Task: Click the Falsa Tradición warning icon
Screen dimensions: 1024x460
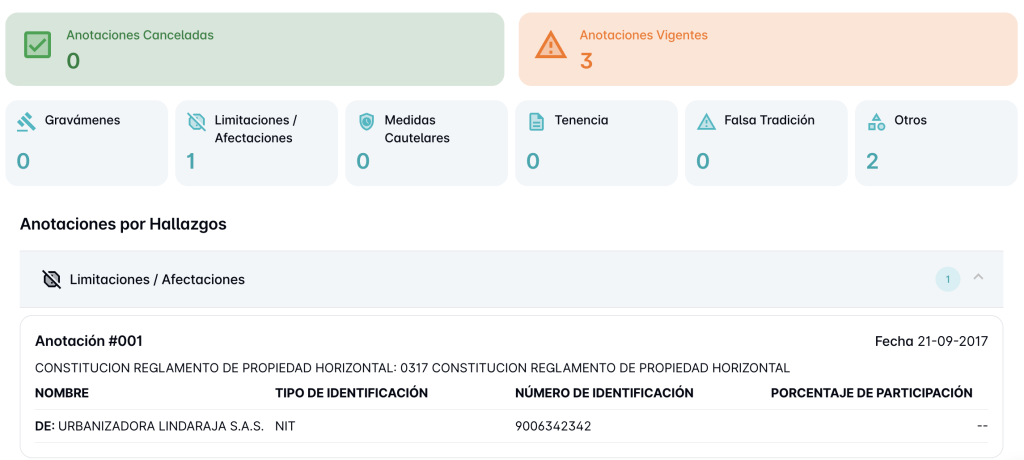Action: [707, 122]
